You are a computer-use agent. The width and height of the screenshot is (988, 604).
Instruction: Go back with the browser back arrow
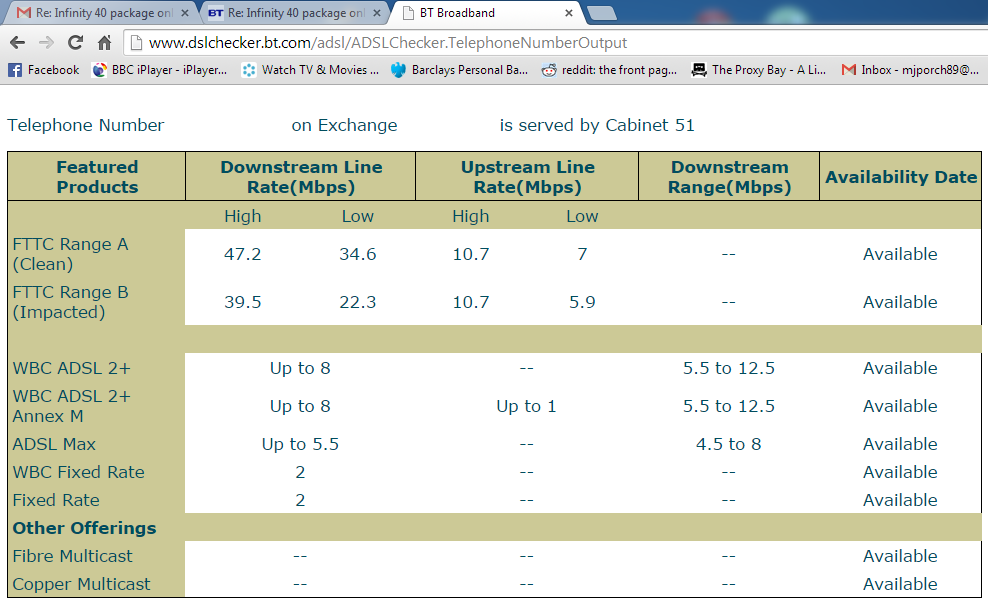click(18, 43)
